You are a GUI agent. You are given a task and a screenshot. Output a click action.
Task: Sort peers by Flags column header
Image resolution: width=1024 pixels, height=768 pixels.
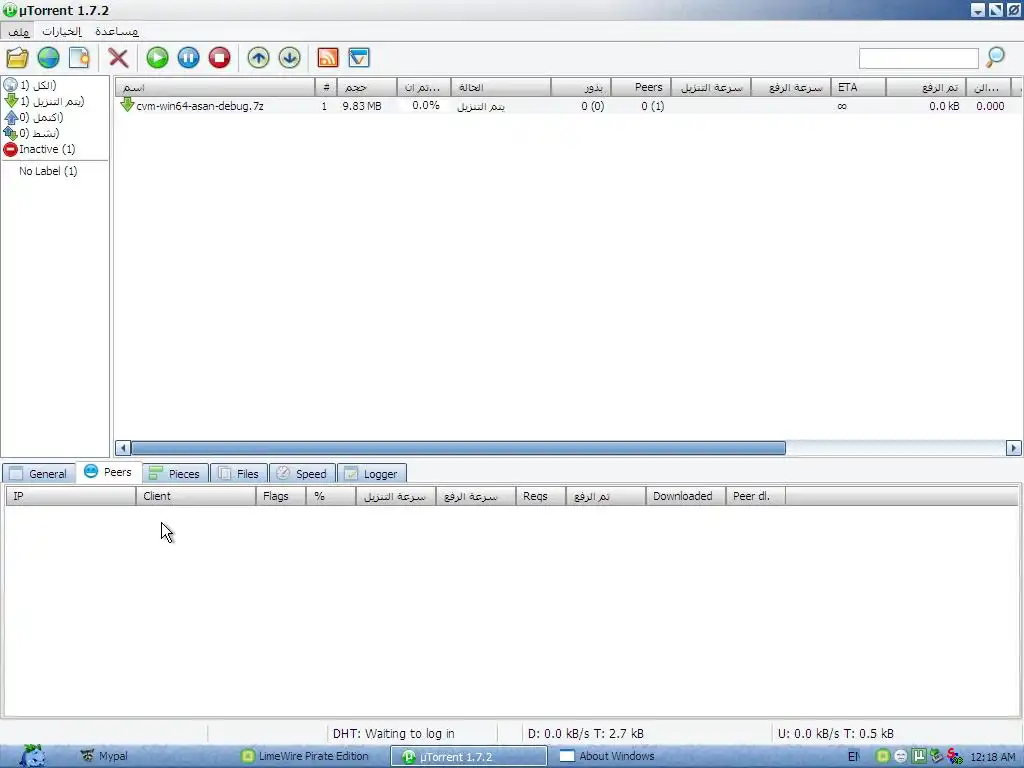[281, 496]
